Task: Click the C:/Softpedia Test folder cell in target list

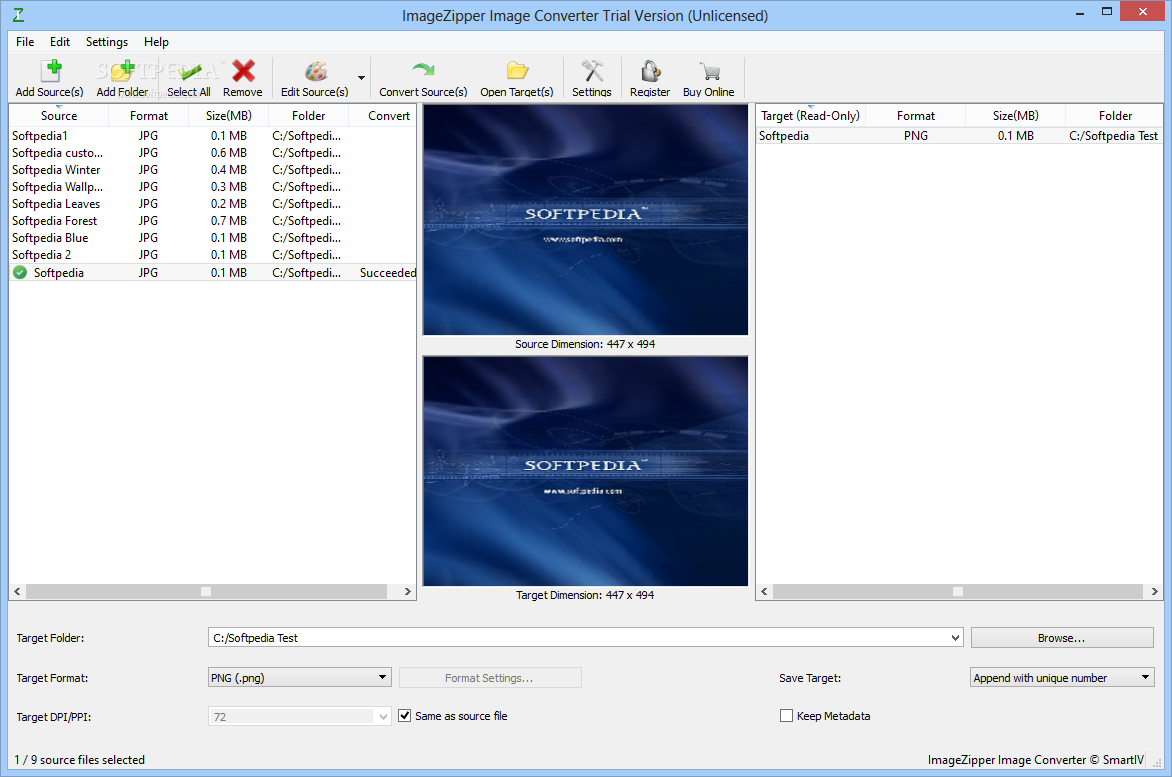Action: (1113, 136)
